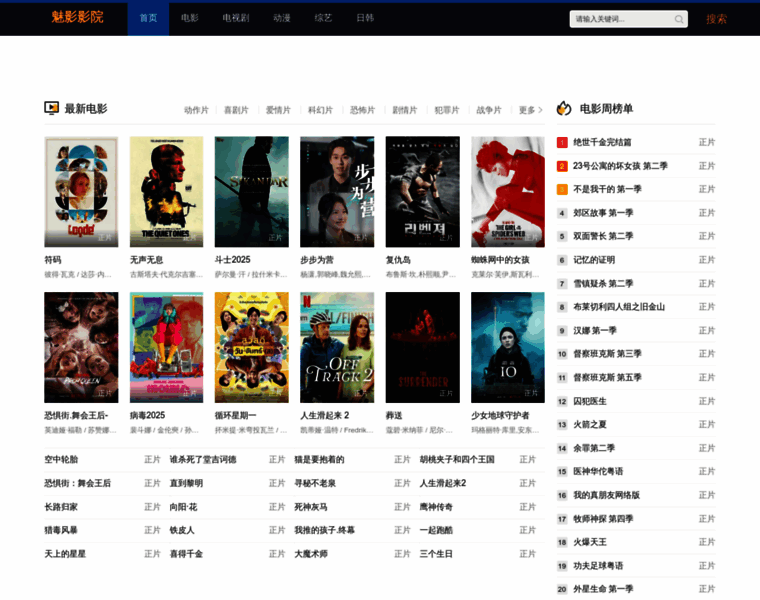Open 空中轮胎 in the movie list
760x600 pixels.
[60, 459]
